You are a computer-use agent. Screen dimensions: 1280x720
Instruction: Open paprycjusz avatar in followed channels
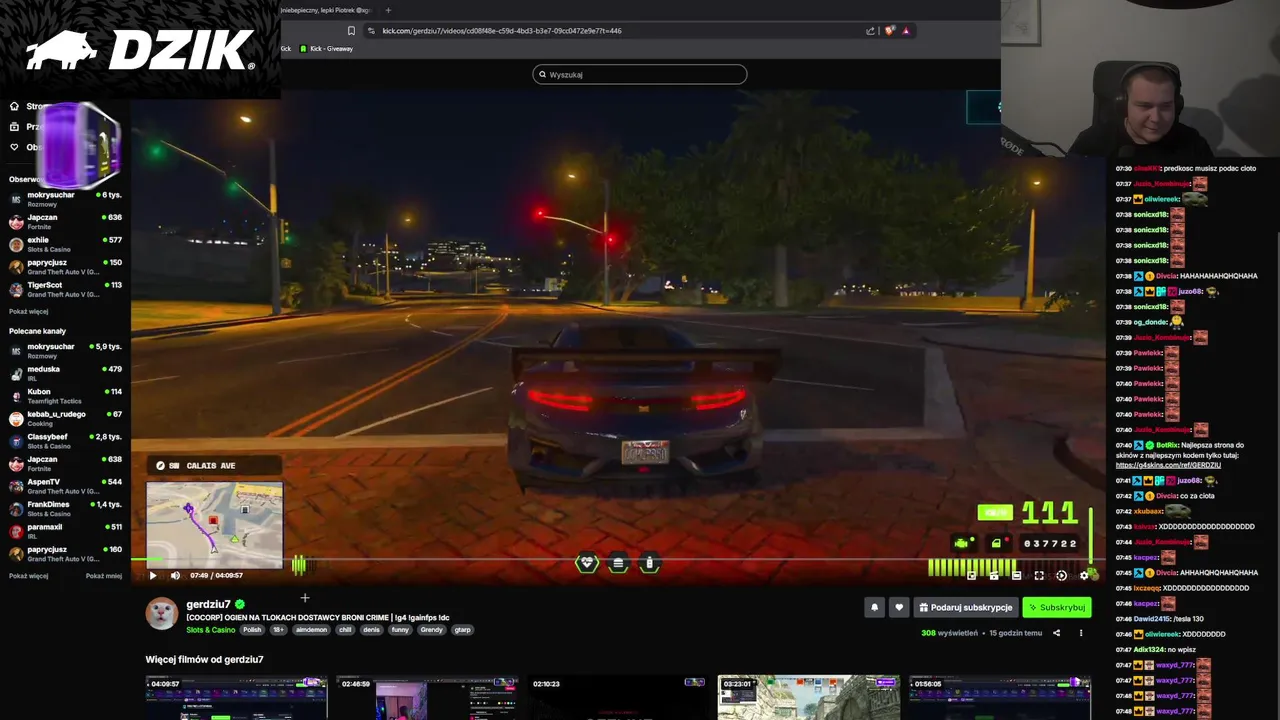point(16,267)
